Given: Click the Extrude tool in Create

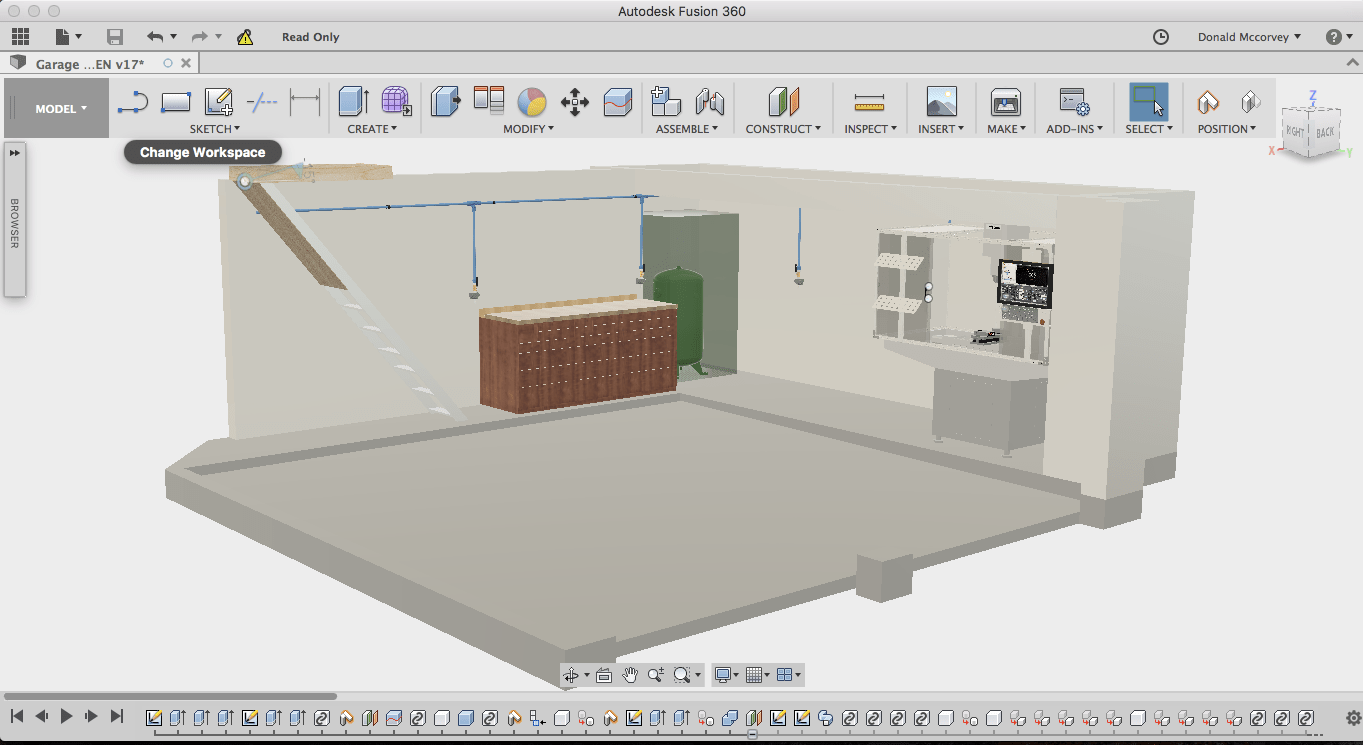Looking at the screenshot, I should (x=353, y=101).
